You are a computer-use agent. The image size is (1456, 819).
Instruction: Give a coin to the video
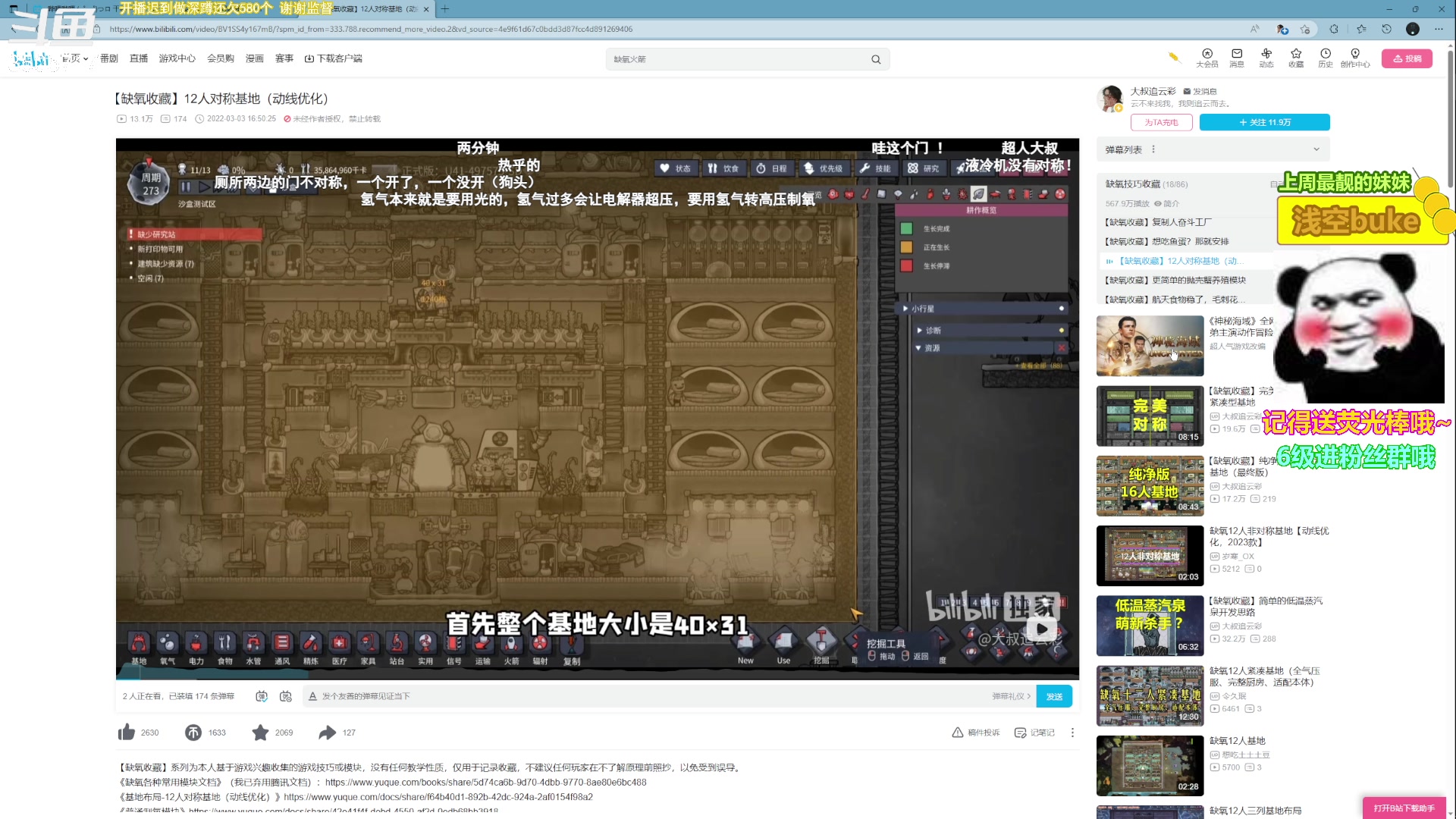click(193, 733)
